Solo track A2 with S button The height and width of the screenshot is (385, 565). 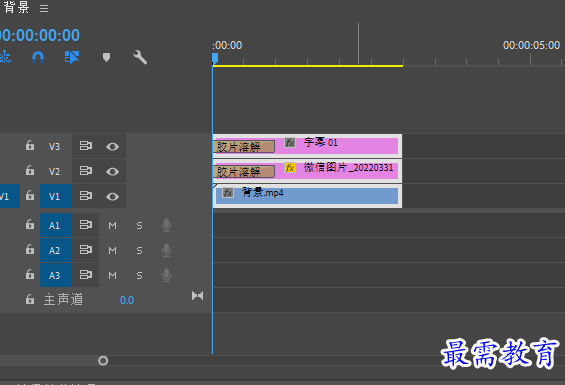click(x=139, y=251)
